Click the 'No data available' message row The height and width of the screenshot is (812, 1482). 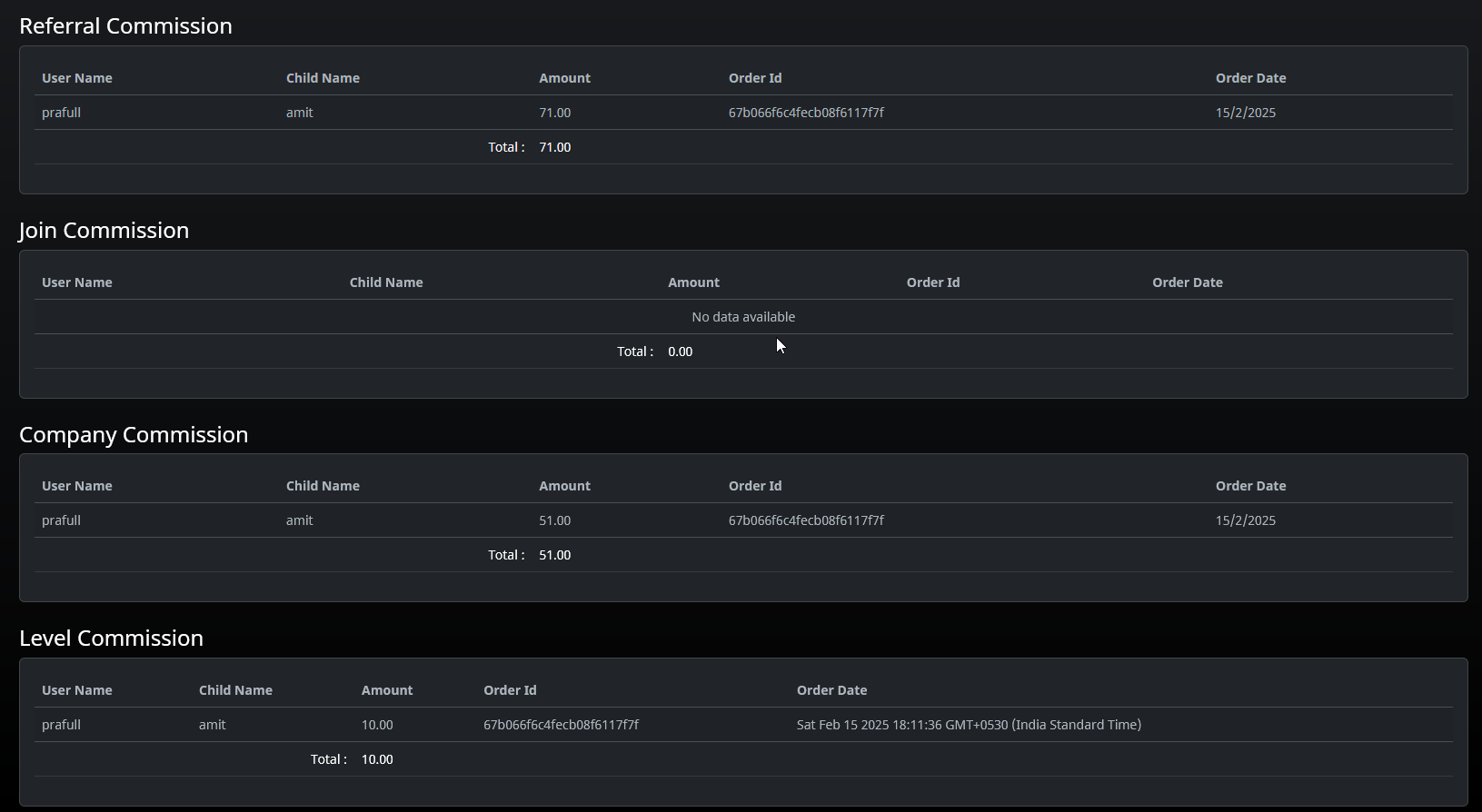(x=742, y=317)
